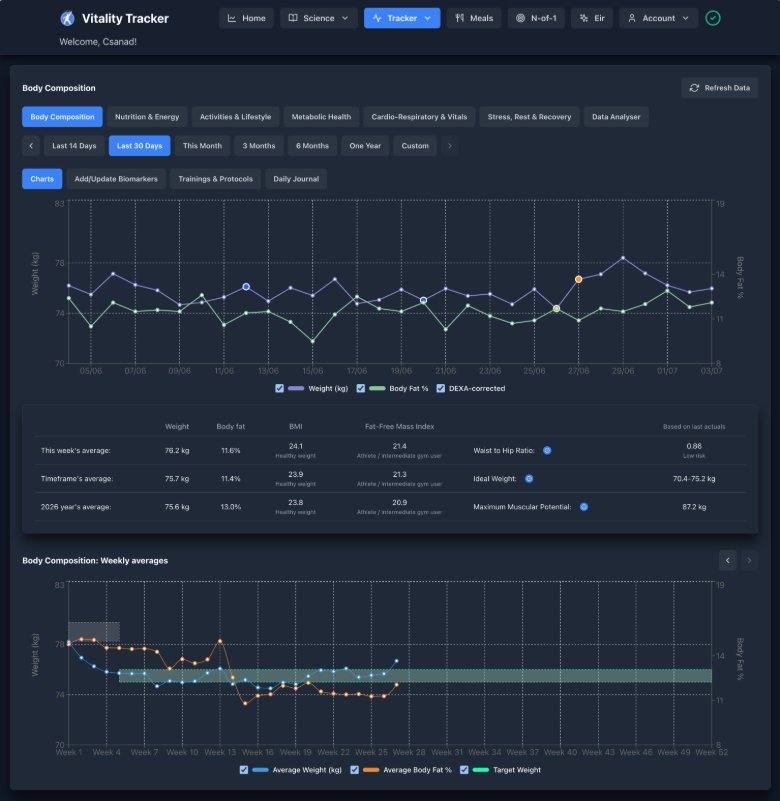Switch to Stress, Rest & Recovery tab
780x801 pixels.
(x=529, y=116)
